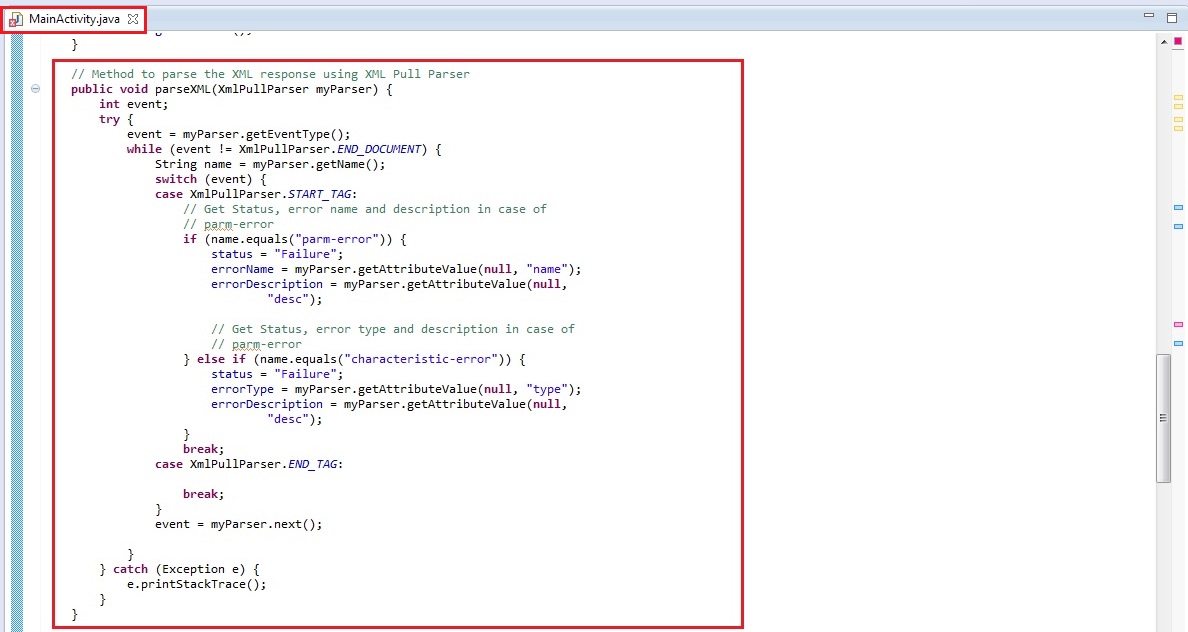Click the blue marker just below the pink marker

coord(1177,343)
